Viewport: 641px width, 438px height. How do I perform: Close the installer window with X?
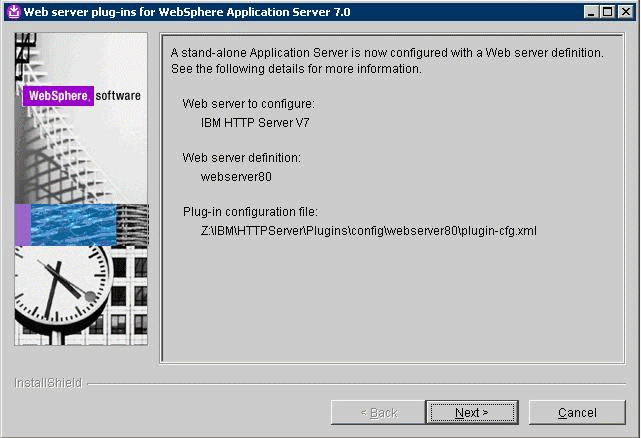click(625, 11)
